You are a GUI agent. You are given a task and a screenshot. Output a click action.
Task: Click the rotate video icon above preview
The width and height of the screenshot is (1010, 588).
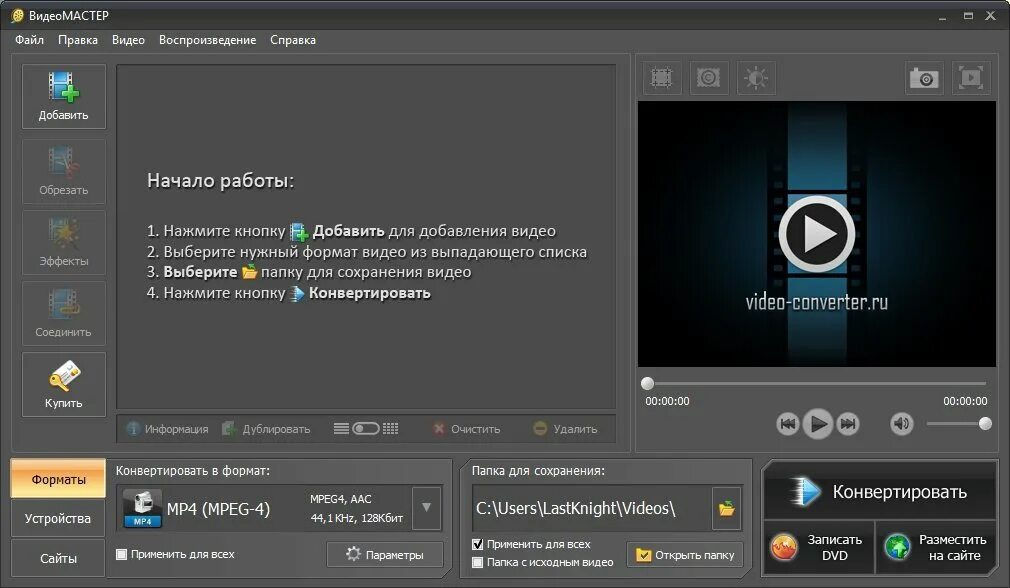click(709, 78)
